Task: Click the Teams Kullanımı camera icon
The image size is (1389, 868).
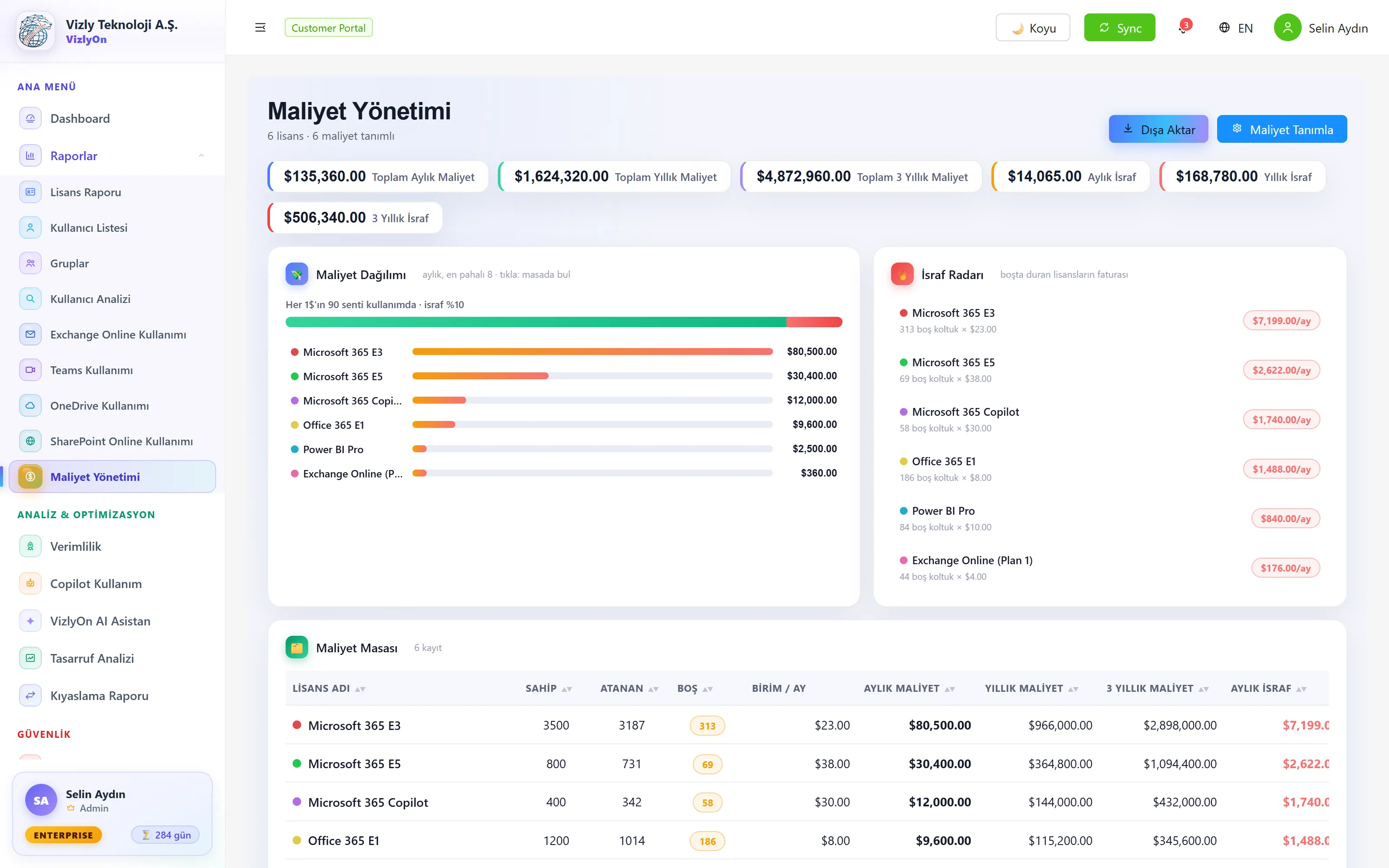Action: (x=30, y=370)
